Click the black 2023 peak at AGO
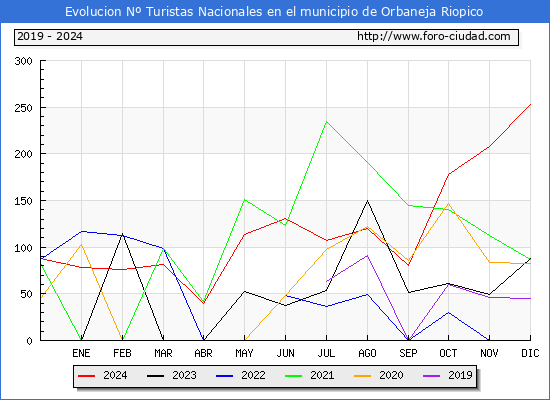The image size is (550, 400). [367, 201]
